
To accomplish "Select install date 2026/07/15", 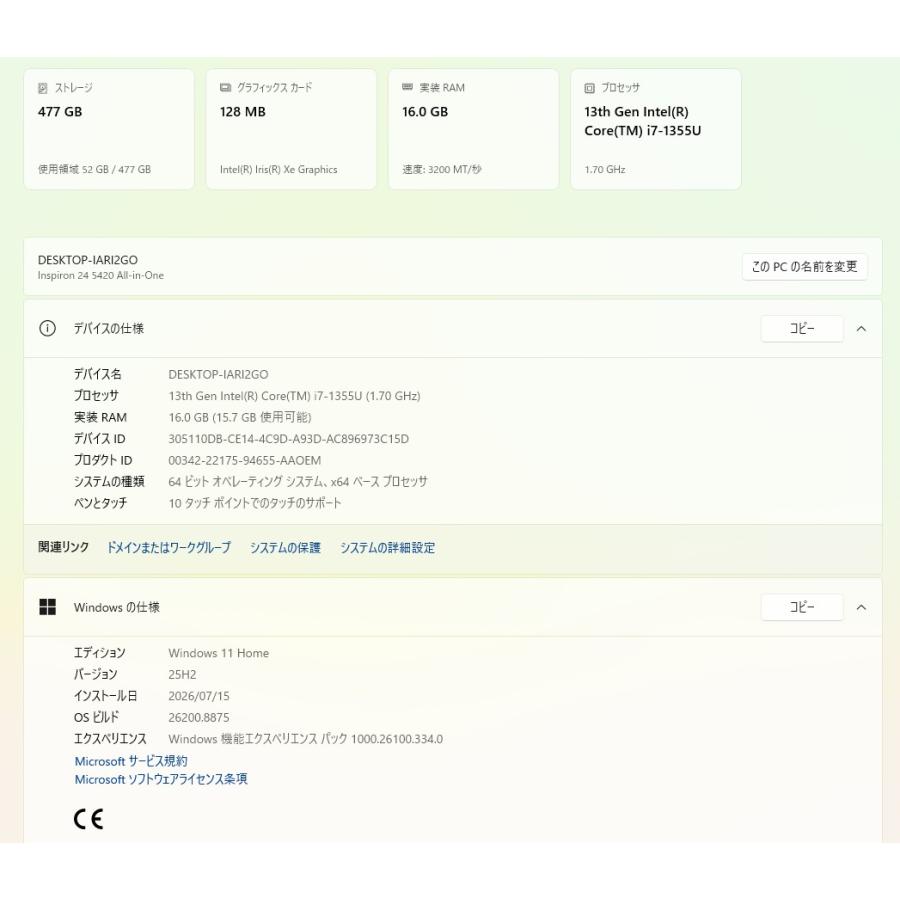I will (199, 696).
